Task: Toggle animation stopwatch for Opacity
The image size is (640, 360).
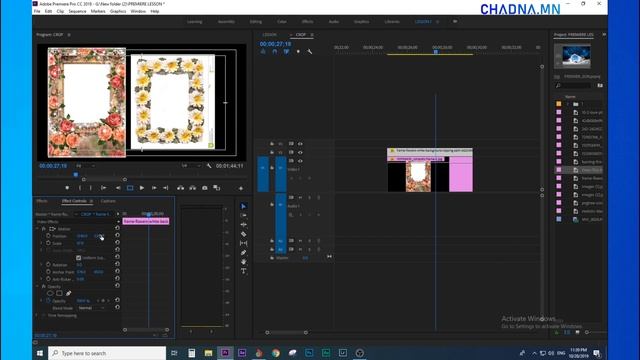Action: [48, 300]
